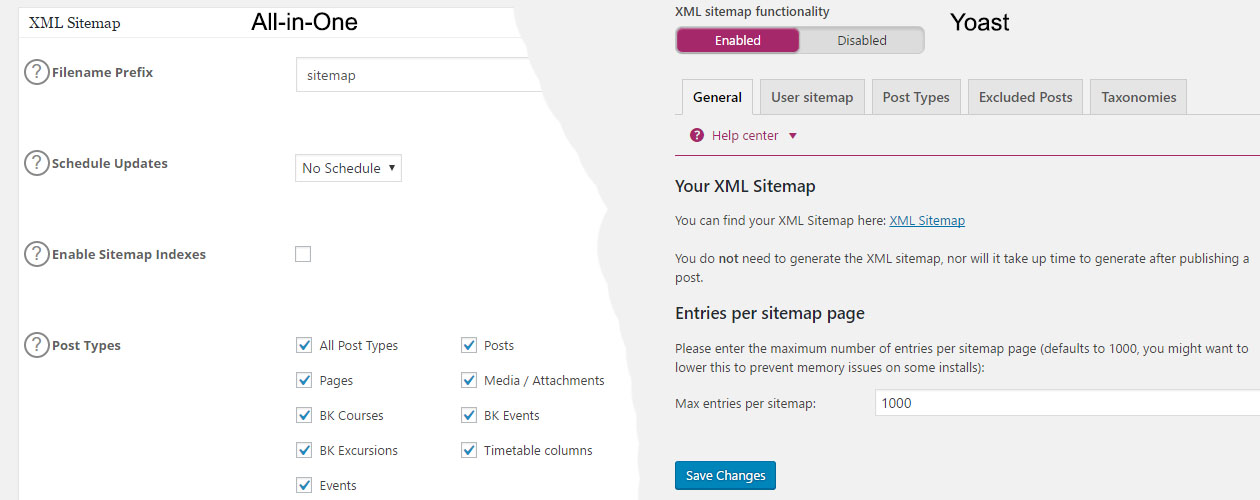
Task: Follow the XML Sitemap link
Action: tap(927, 221)
